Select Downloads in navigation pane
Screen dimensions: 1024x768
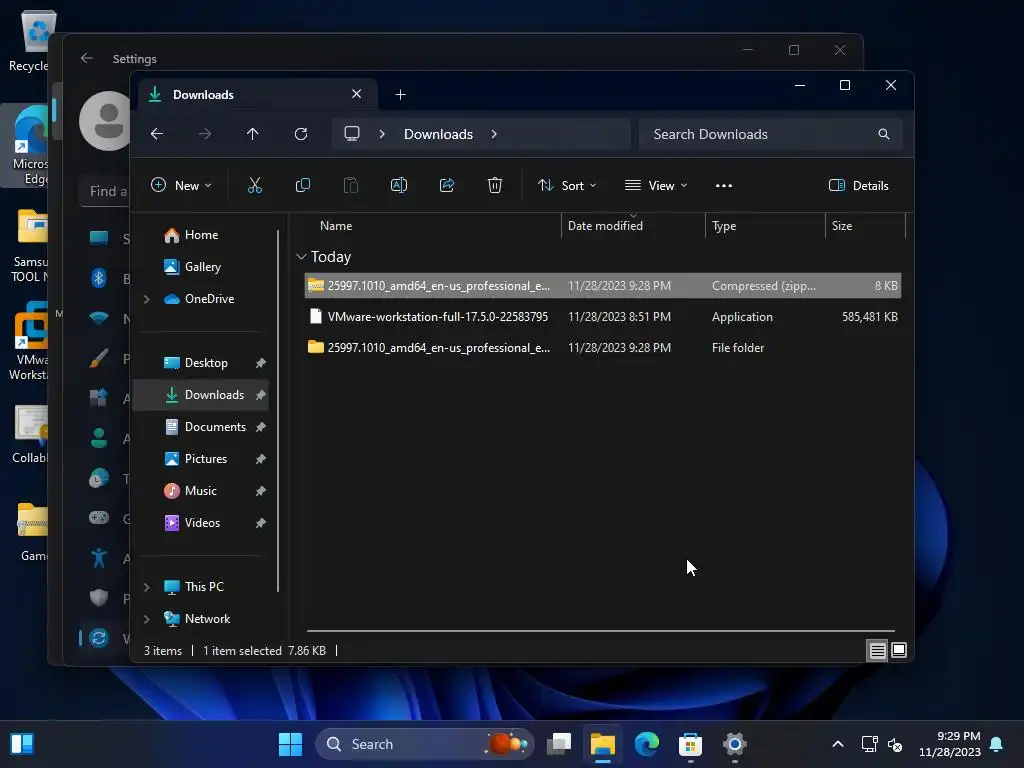point(200,395)
